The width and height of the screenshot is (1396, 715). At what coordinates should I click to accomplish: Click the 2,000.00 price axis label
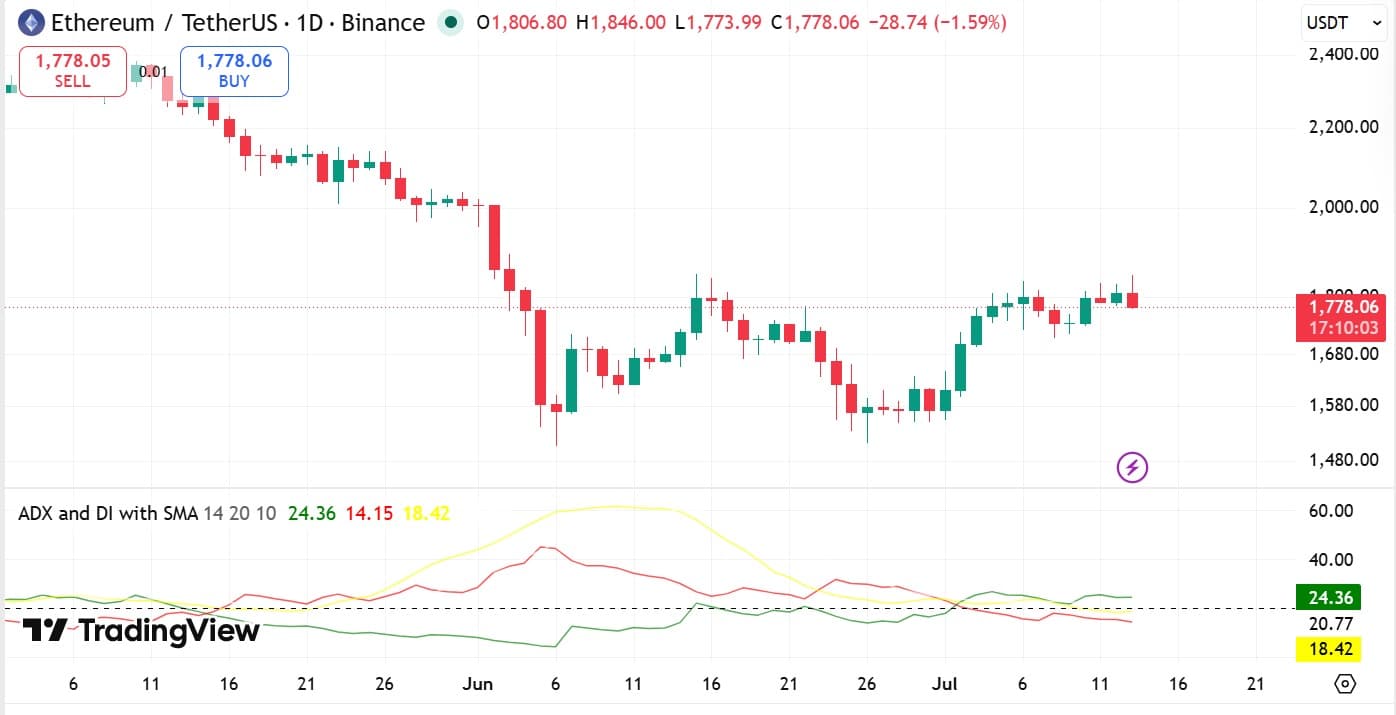1344,207
